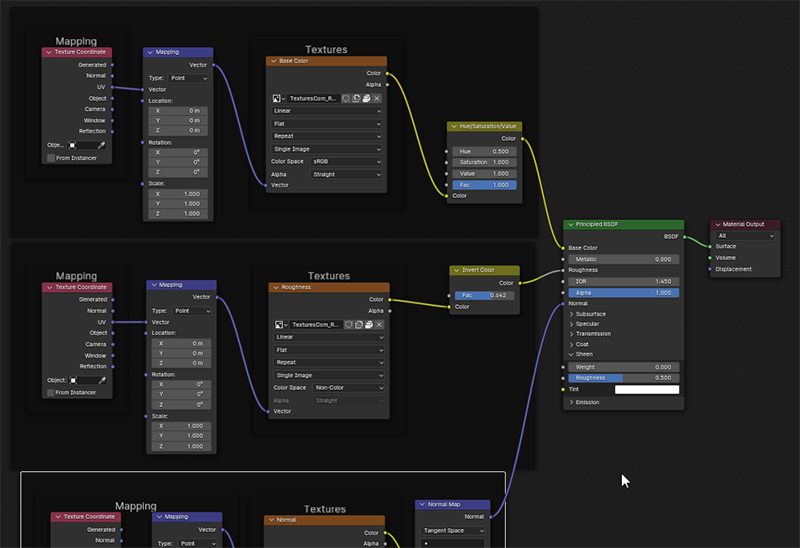Unlink the image in the Roughness texture node
This screenshot has width=800, height=548.
pos(379,325)
